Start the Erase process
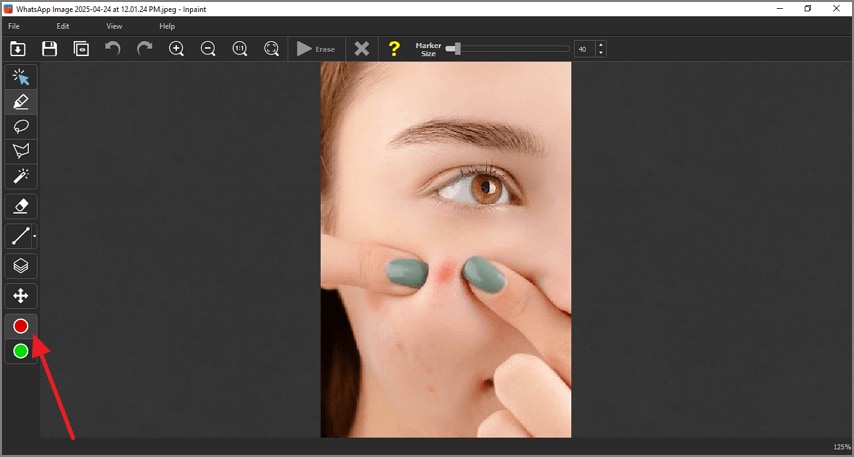 [316, 49]
